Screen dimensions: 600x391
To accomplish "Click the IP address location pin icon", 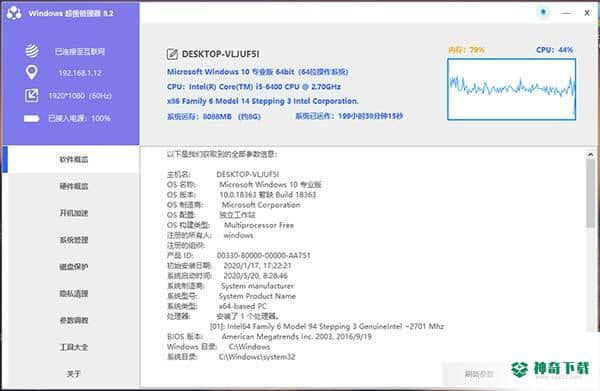I will coord(32,72).
